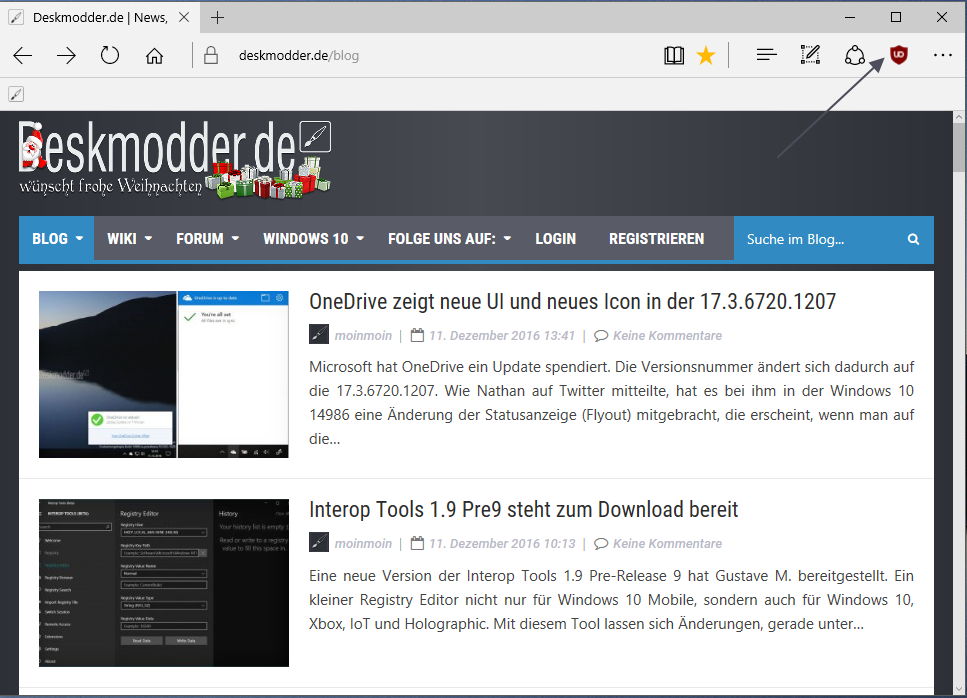Click date 11. Dezember 2016 10:13

click(502, 543)
